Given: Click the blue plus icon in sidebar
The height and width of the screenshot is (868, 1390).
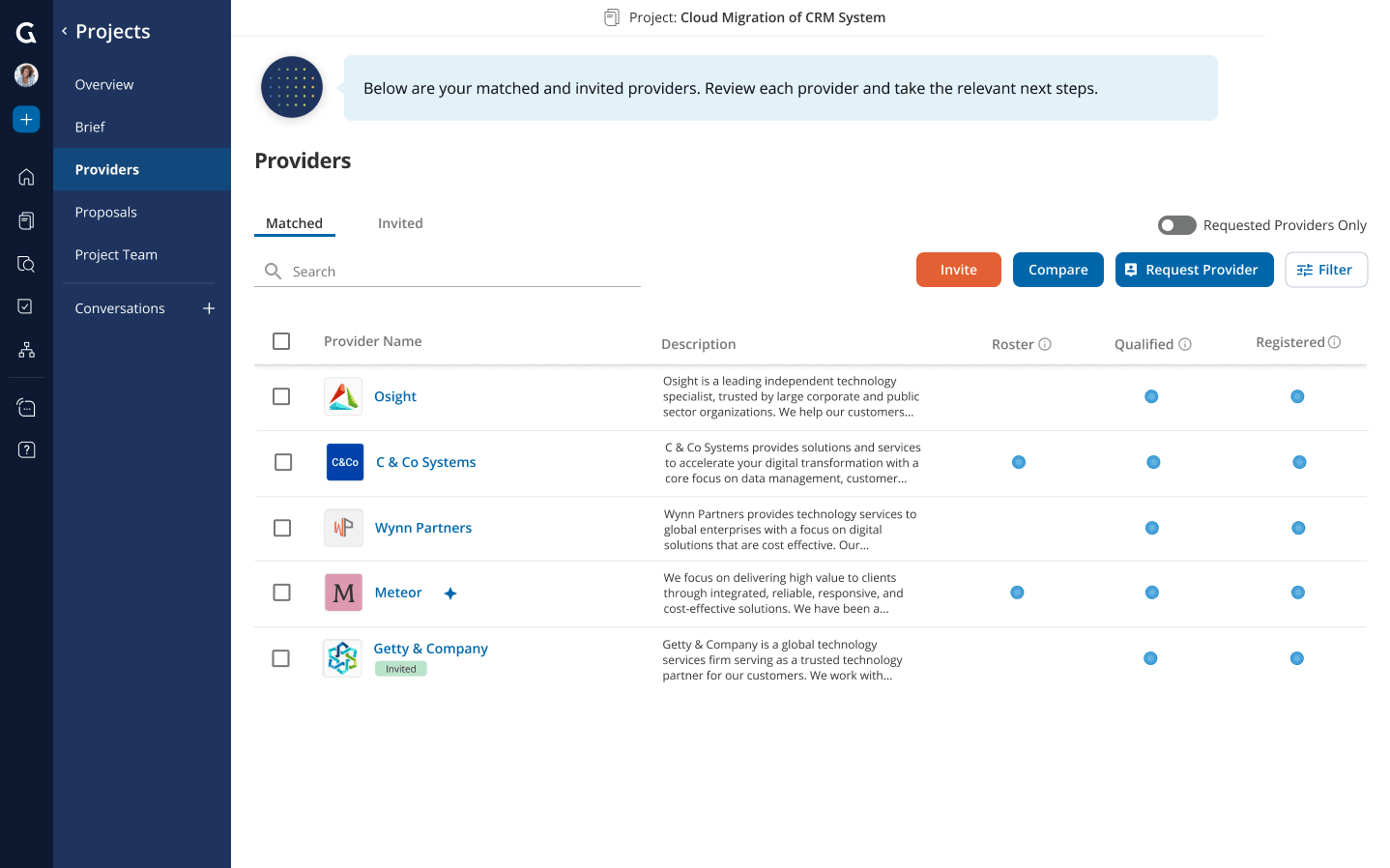Looking at the screenshot, I should [x=26, y=119].
